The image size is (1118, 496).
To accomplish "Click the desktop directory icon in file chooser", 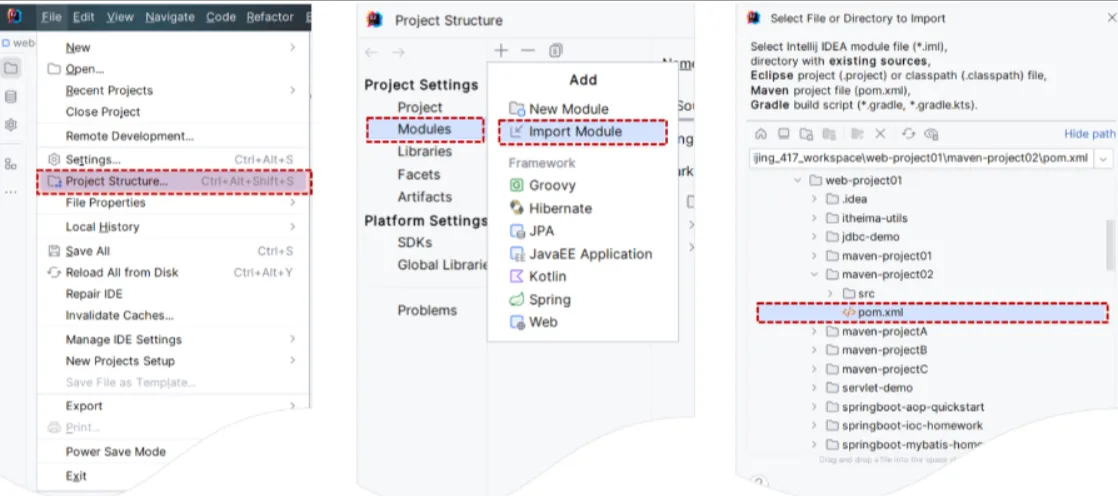I will (784, 134).
